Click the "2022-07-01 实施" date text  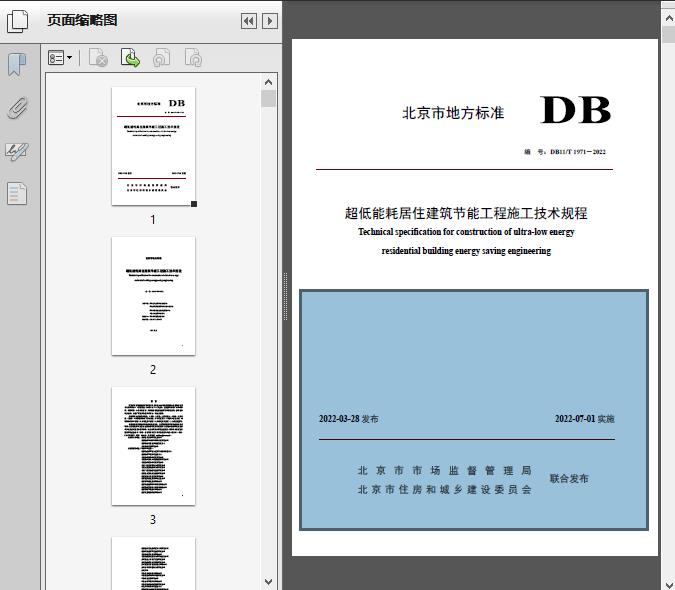point(585,419)
